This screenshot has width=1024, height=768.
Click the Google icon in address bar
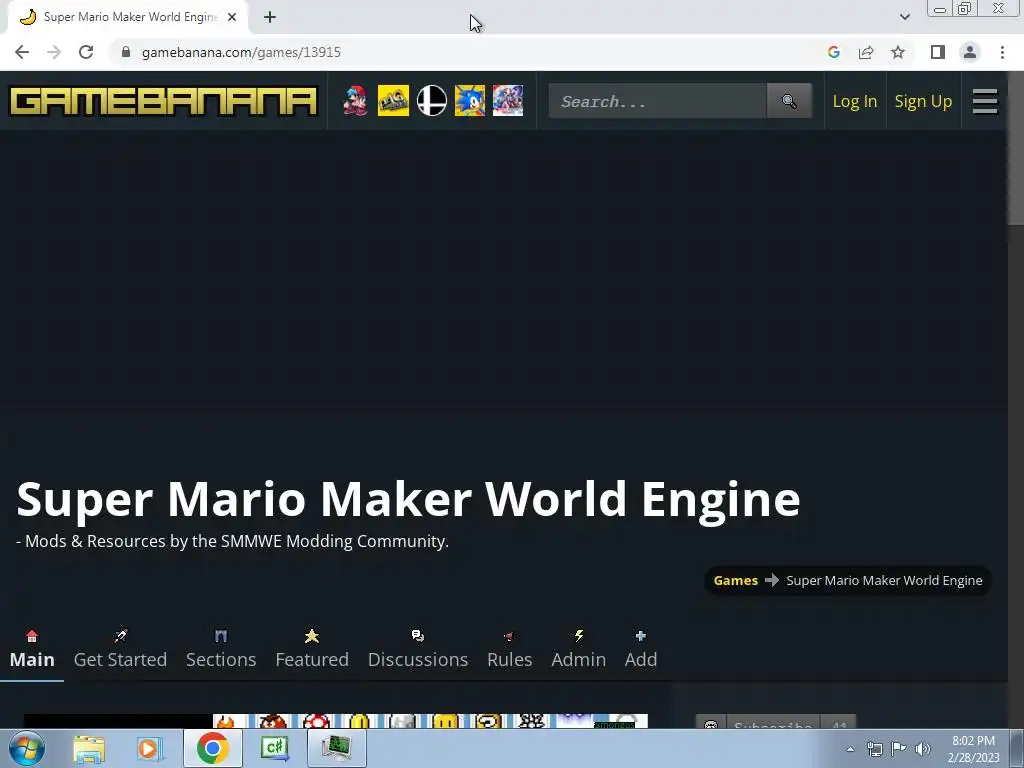[833, 52]
